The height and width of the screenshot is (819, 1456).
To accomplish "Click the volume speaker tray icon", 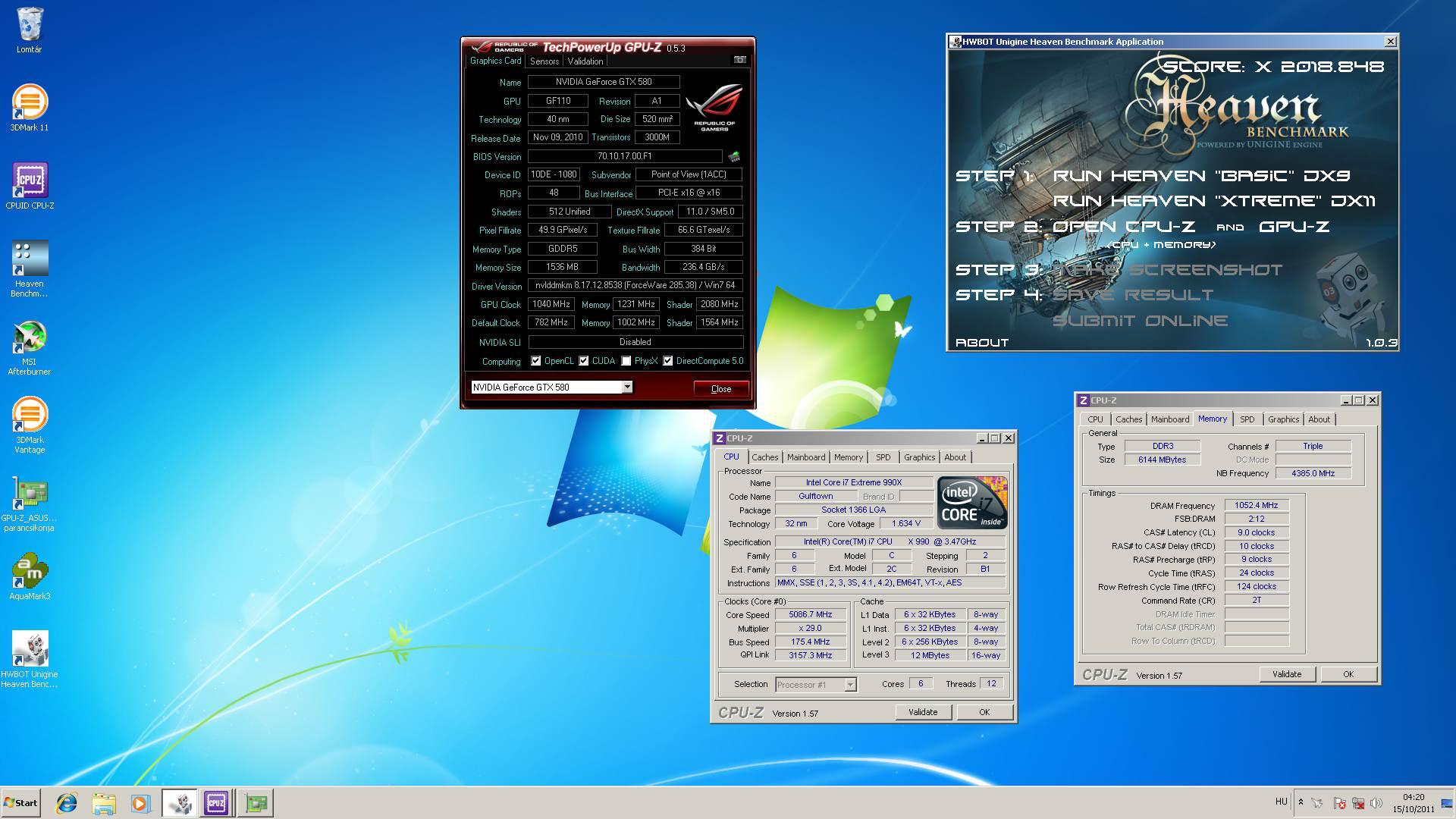I will (1376, 803).
